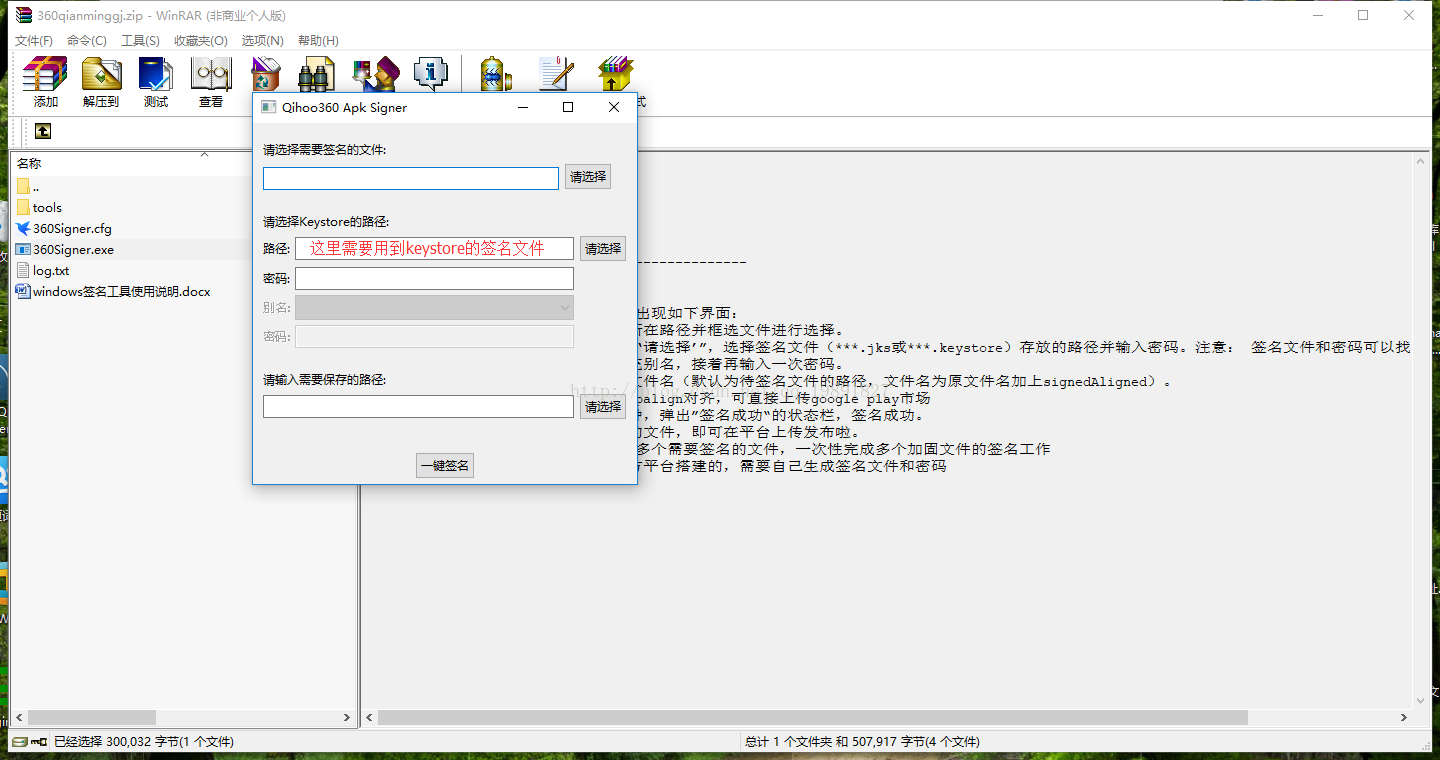
Task: Sort by the 名称 column header
Action: [x=30, y=163]
